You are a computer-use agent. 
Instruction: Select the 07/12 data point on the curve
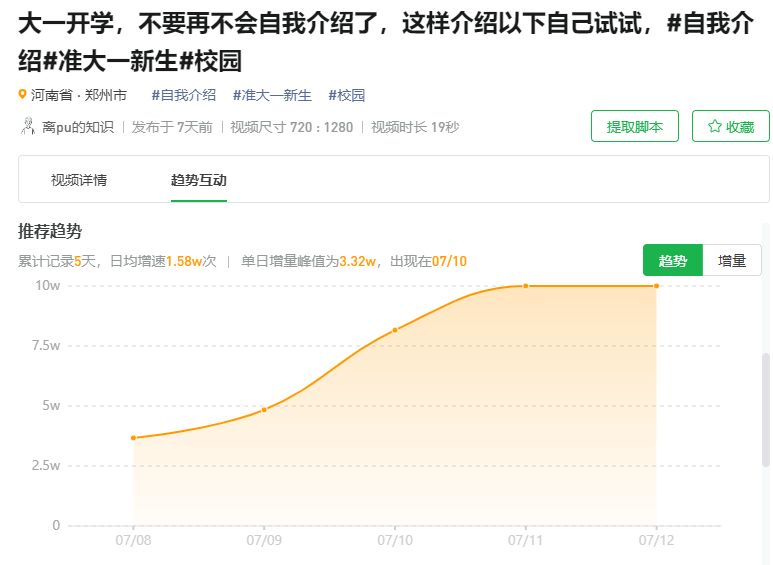[656, 286]
